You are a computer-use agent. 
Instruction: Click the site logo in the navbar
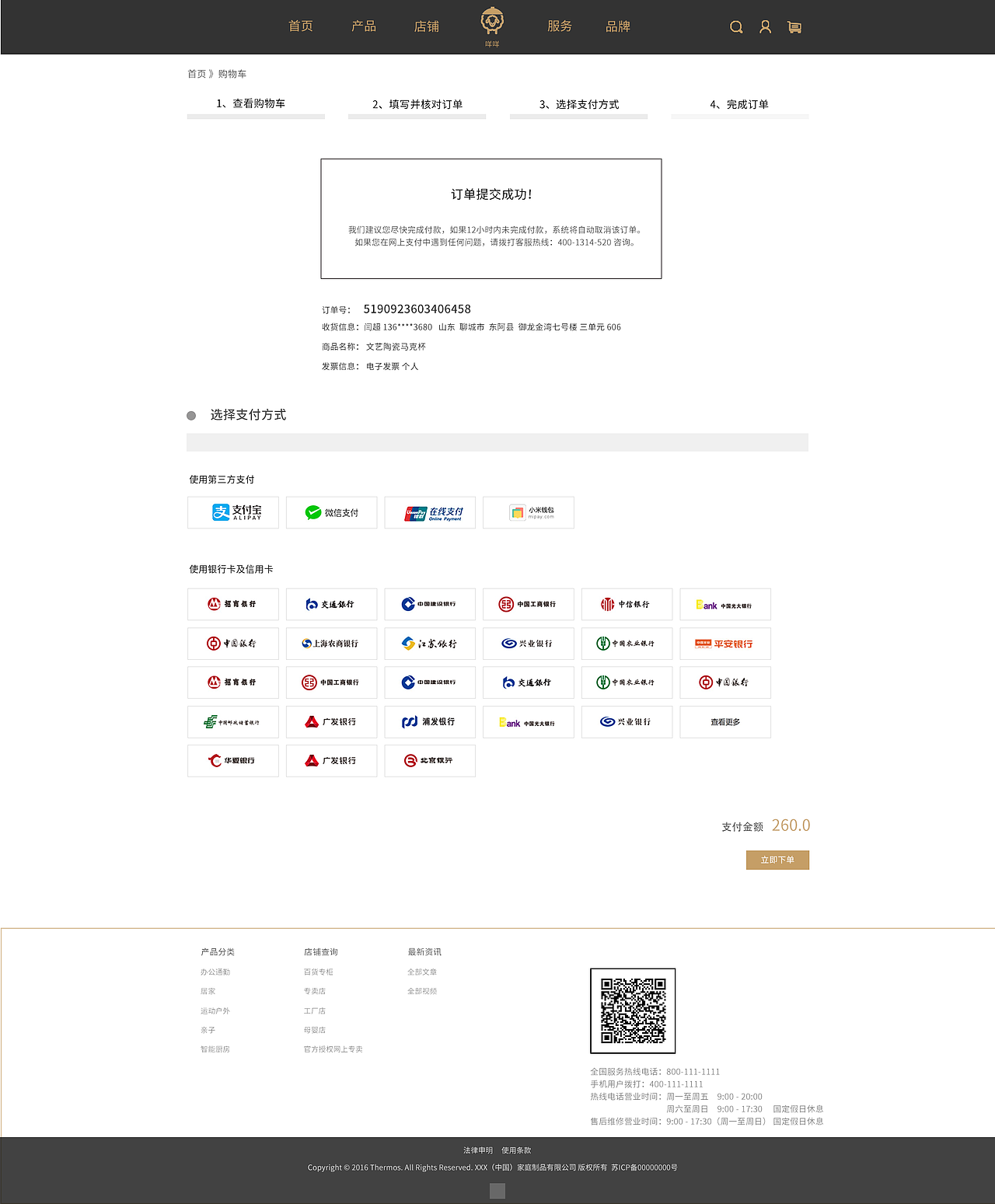point(491,23)
